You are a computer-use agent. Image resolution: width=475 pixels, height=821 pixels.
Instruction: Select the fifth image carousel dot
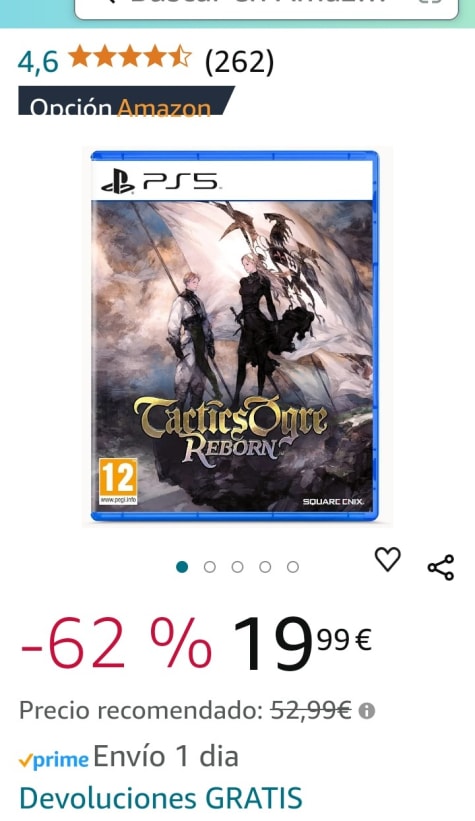pyautogui.click(x=293, y=567)
